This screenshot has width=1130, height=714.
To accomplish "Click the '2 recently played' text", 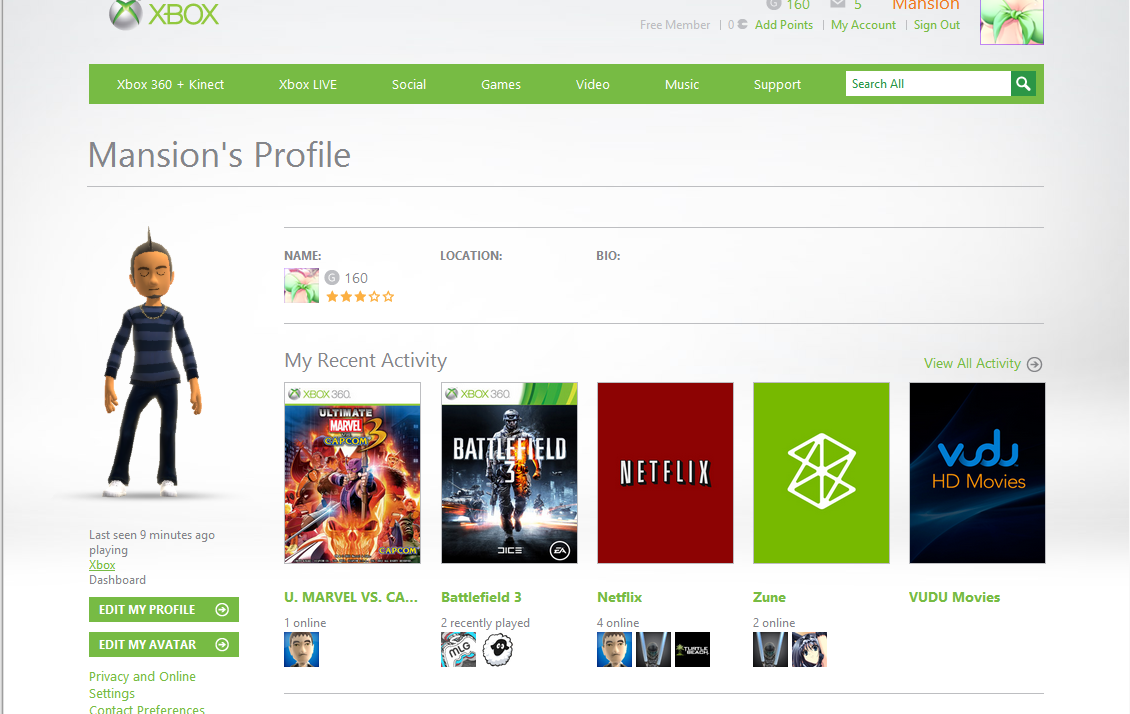I will coord(485,622).
